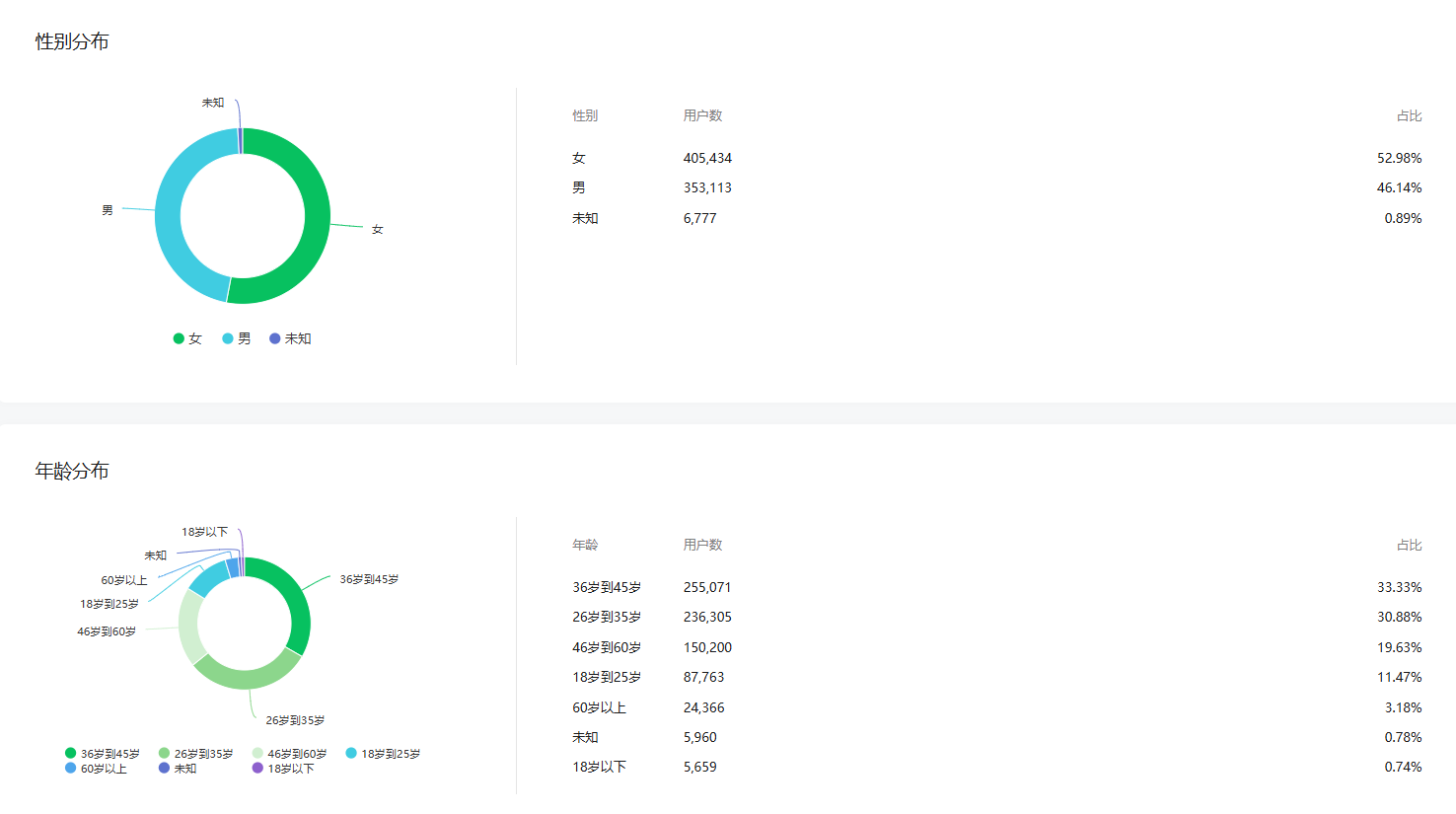Click 未知 callout label beside age donut
This screenshot has height=814, width=1456.
(x=156, y=555)
